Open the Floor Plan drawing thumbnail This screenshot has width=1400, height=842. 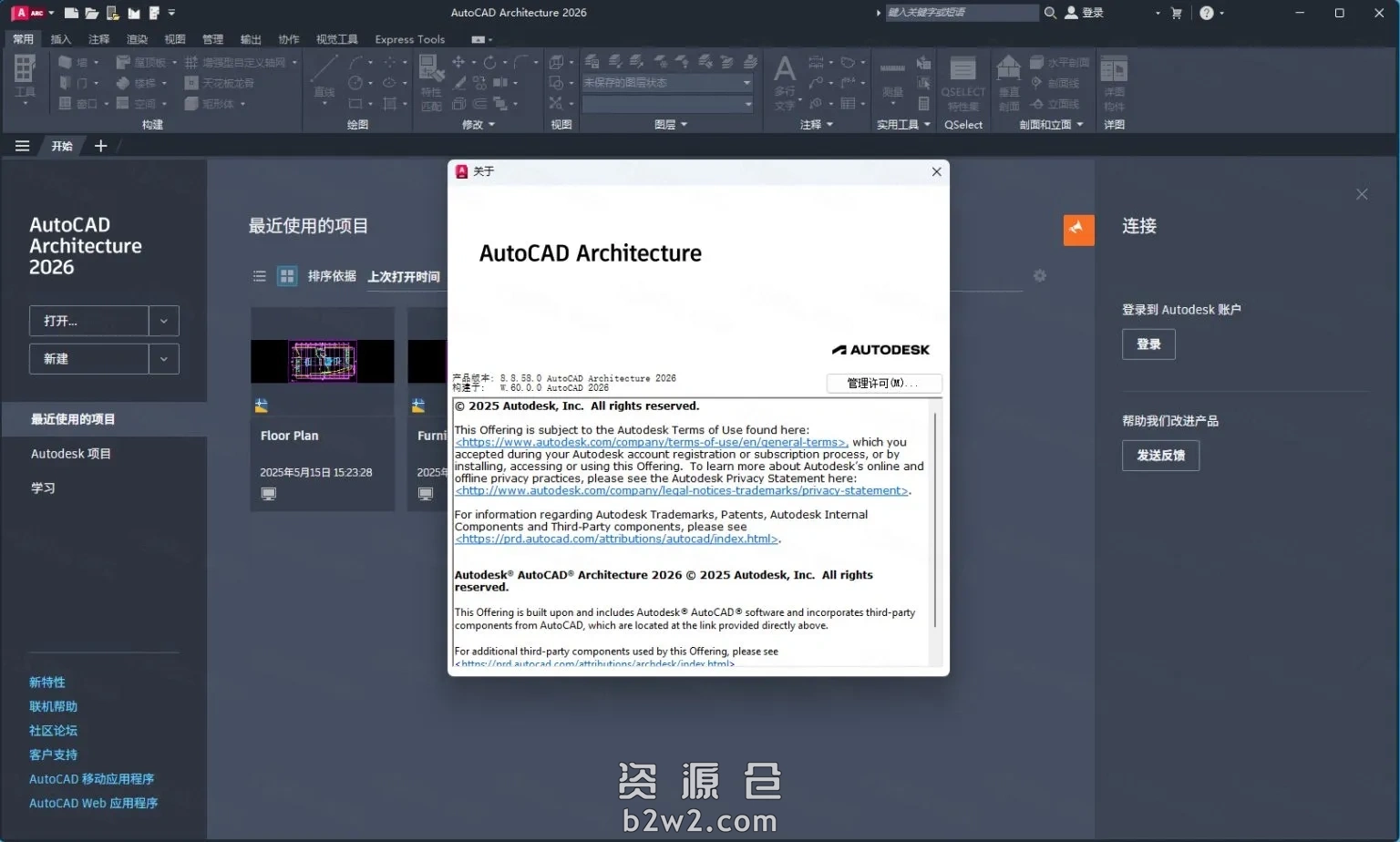pyautogui.click(x=322, y=361)
